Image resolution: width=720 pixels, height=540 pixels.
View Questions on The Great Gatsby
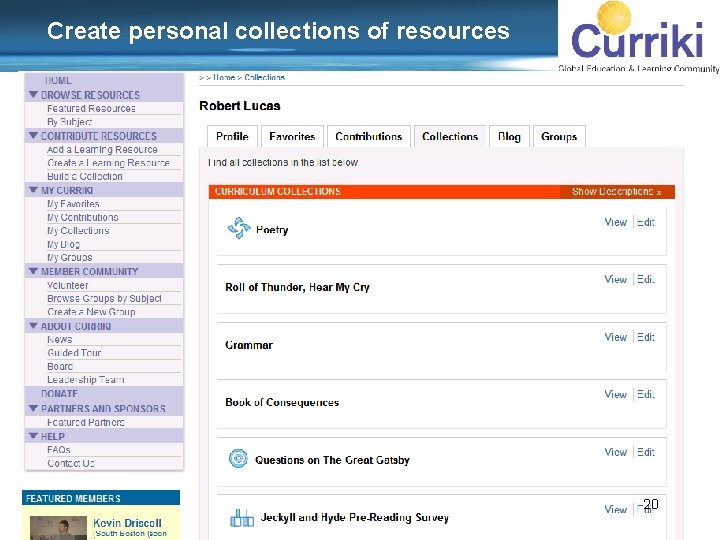point(615,452)
